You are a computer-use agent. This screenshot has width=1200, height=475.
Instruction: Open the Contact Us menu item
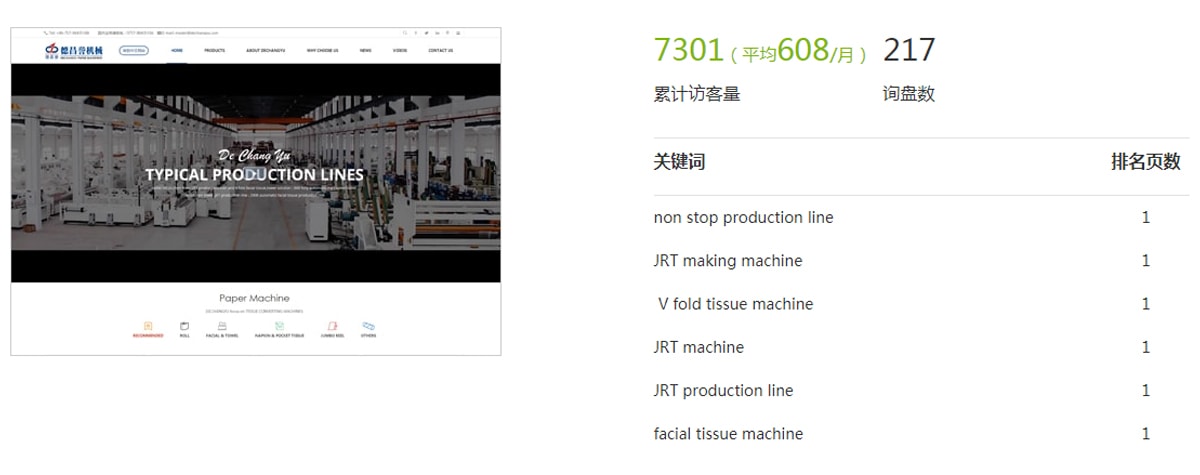tap(440, 50)
